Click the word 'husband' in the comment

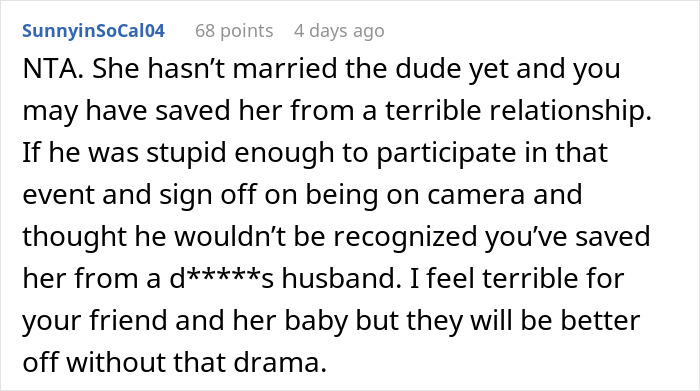[x=339, y=279]
